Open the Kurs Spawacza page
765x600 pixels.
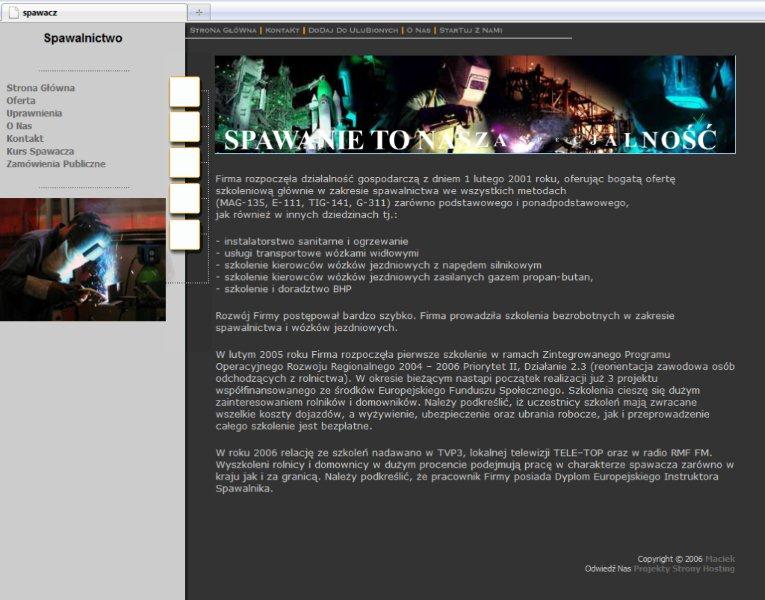click(x=40, y=151)
